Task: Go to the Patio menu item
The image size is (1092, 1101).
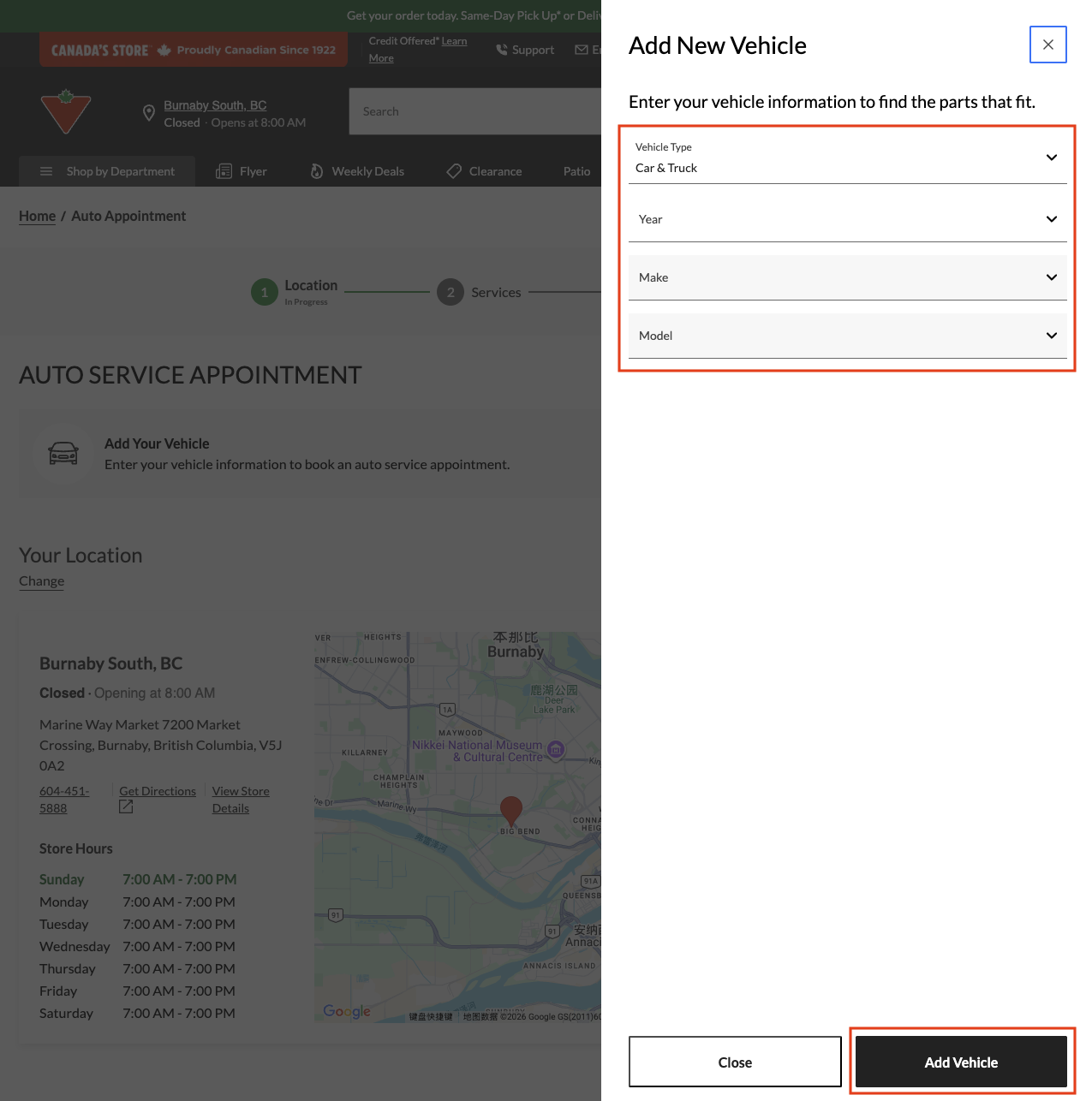Action: pos(576,171)
